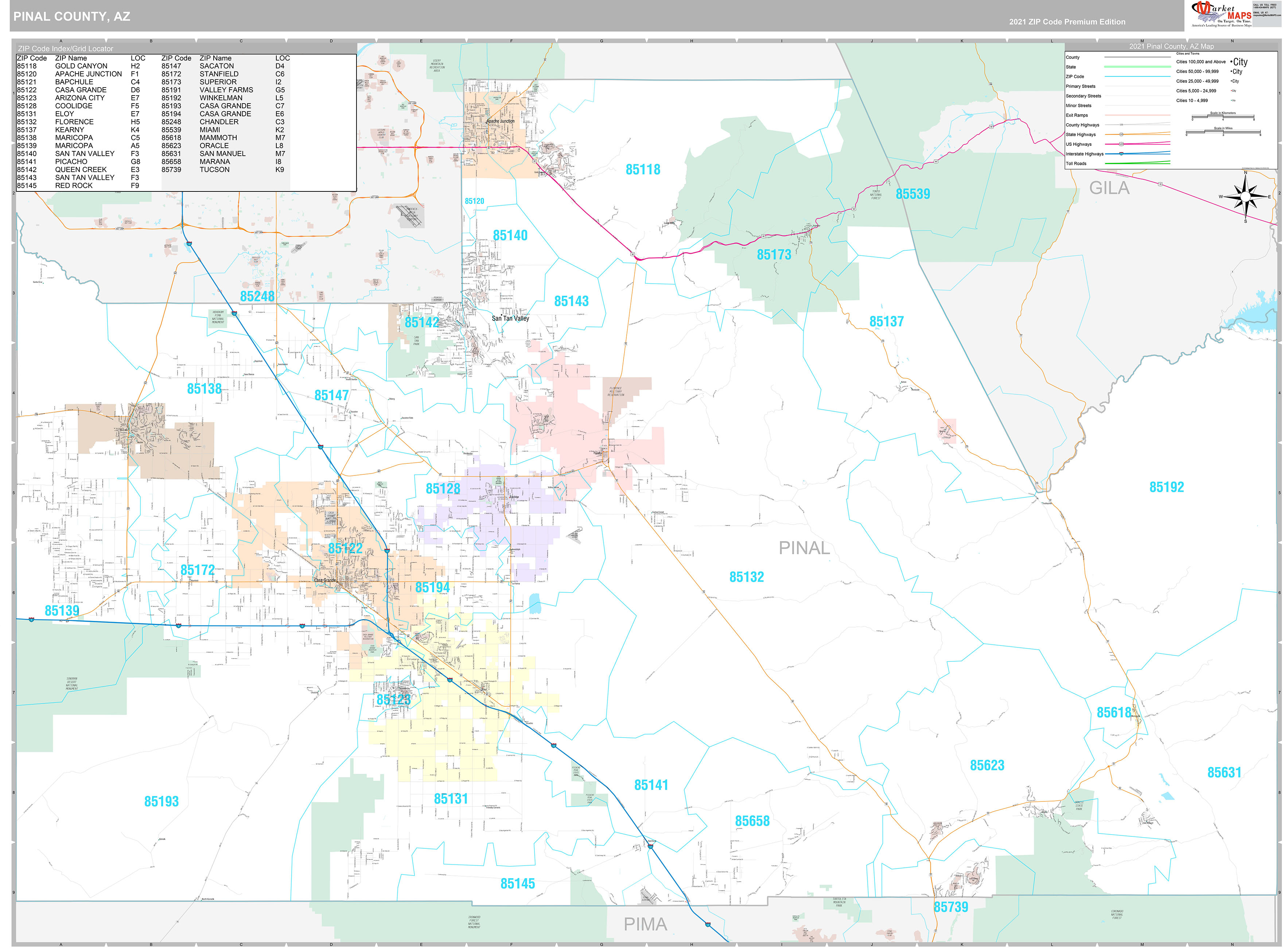Click the 85623 label on the map
1288x948 pixels.
pyautogui.click(x=987, y=766)
